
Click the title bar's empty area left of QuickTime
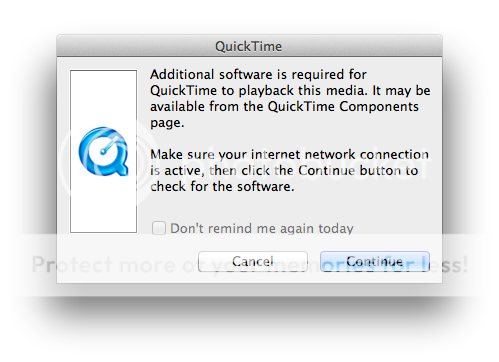pos(136,46)
